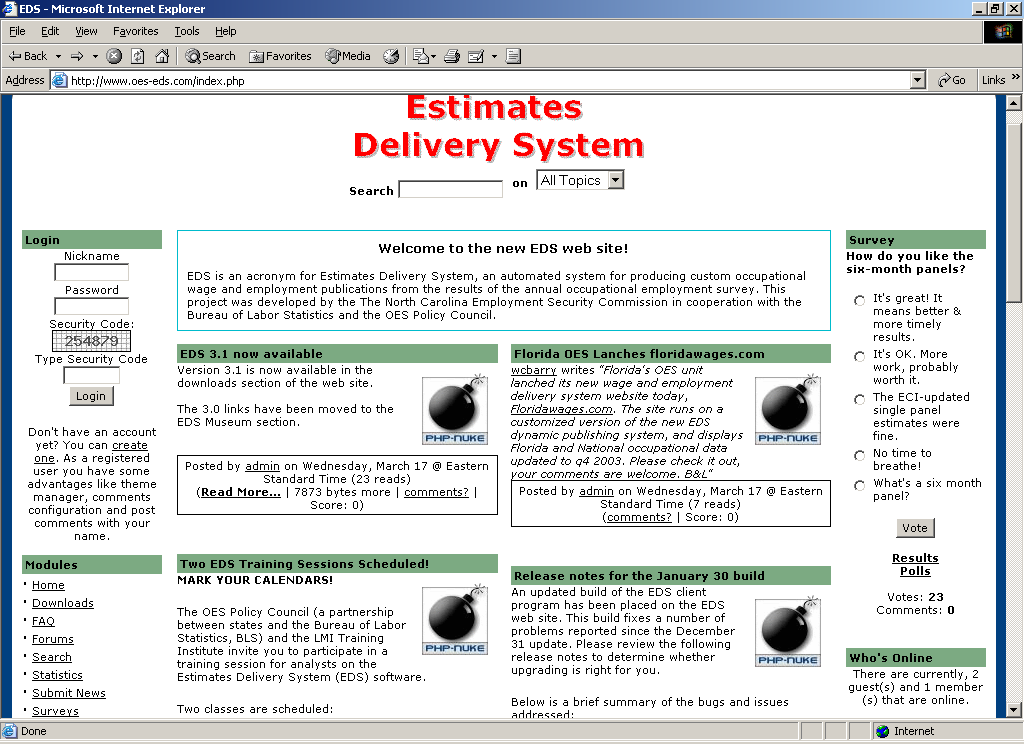
Task: Open the Downloads module link
Action: tap(62, 603)
